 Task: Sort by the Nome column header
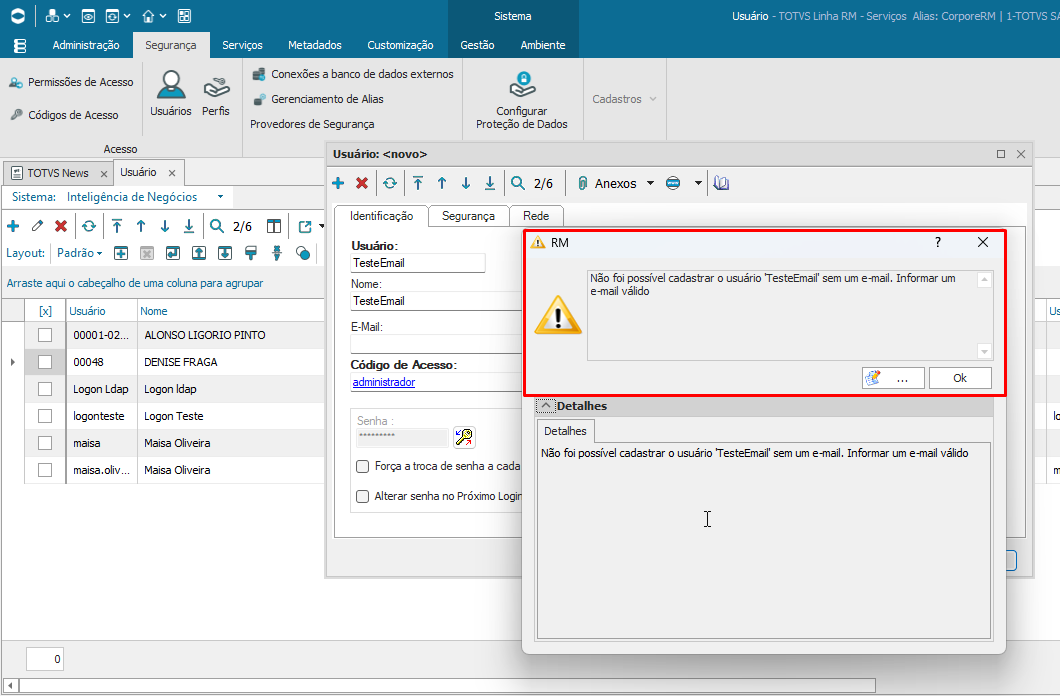tap(154, 311)
